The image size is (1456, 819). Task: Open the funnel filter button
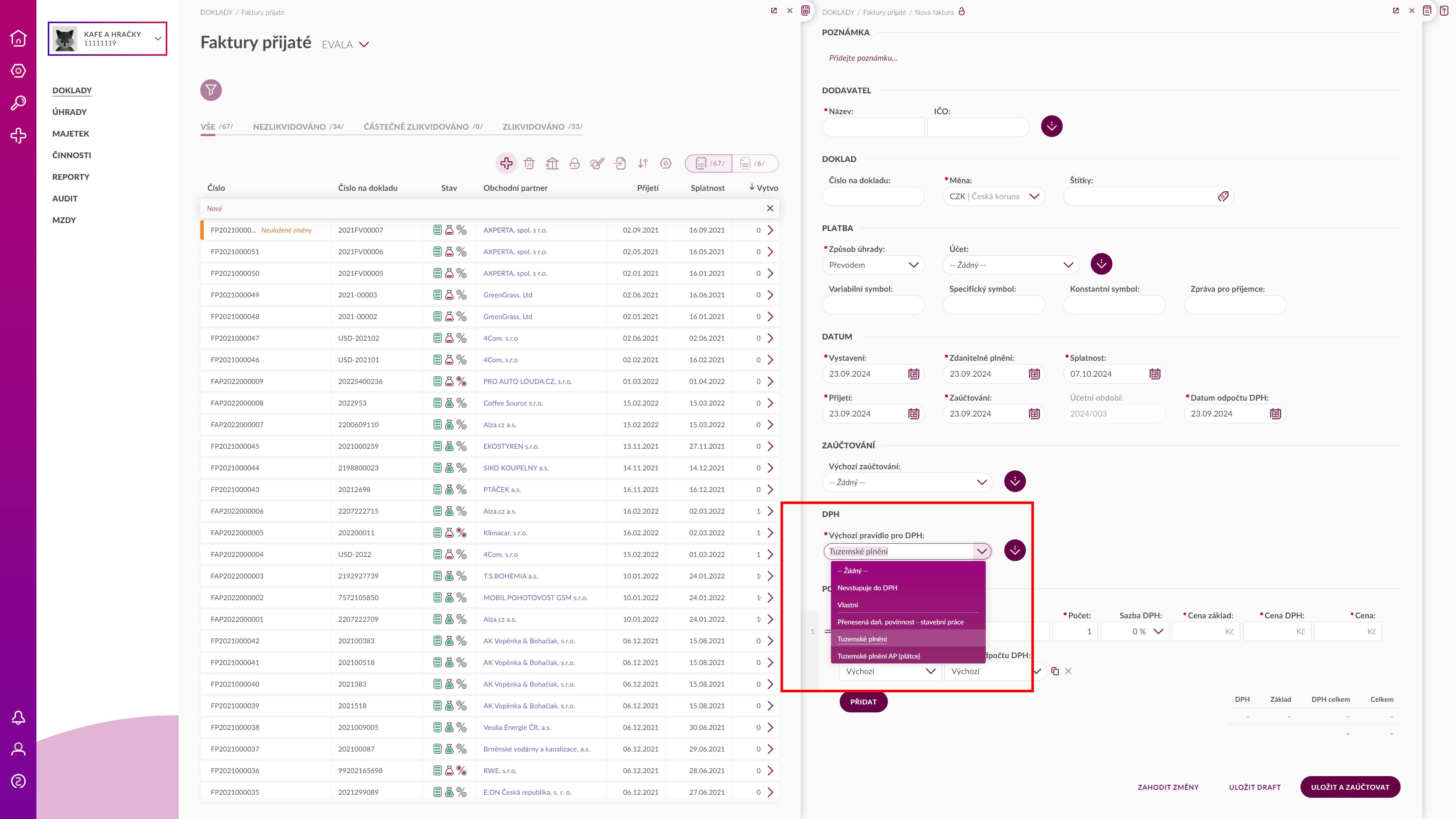(x=211, y=90)
